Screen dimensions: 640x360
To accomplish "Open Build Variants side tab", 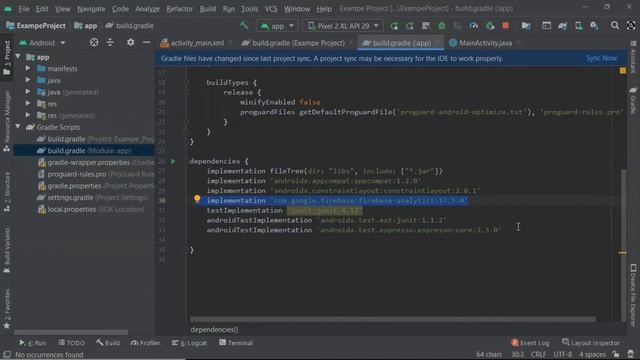I will point(7,250).
